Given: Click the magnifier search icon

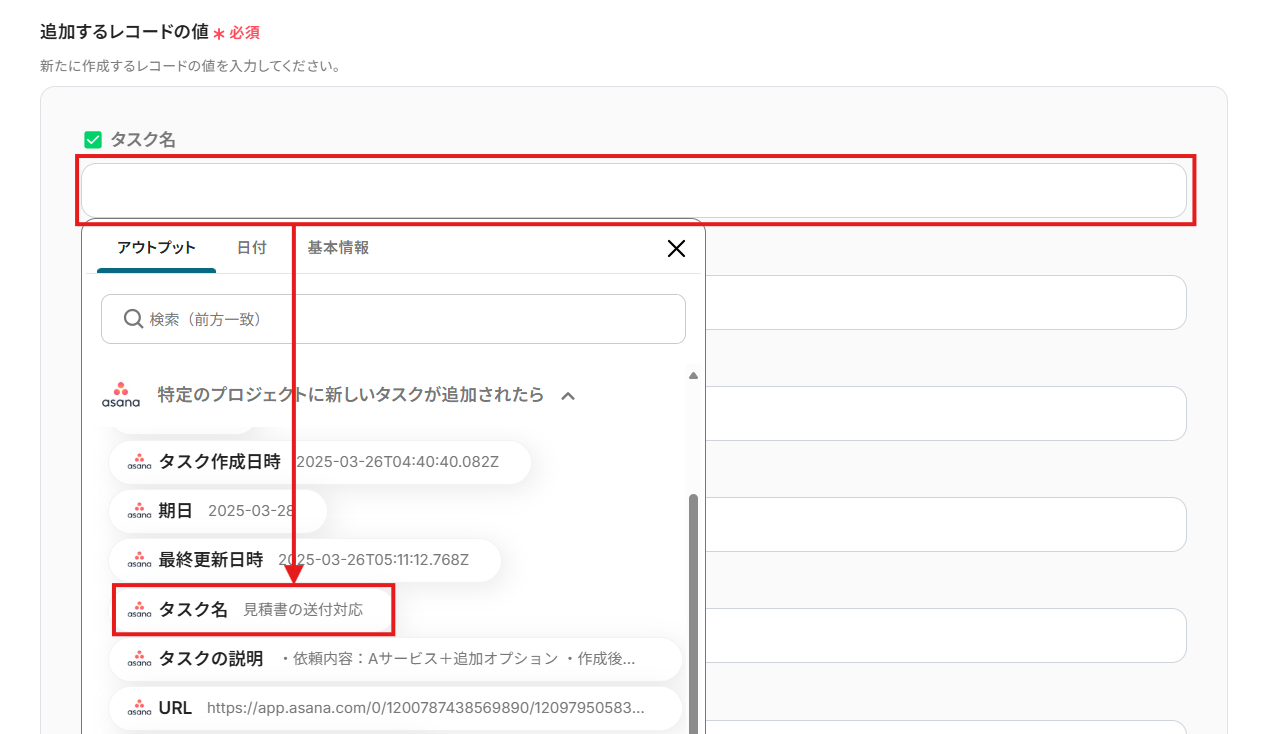Looking at the screenshot, I should pos(133,318).
